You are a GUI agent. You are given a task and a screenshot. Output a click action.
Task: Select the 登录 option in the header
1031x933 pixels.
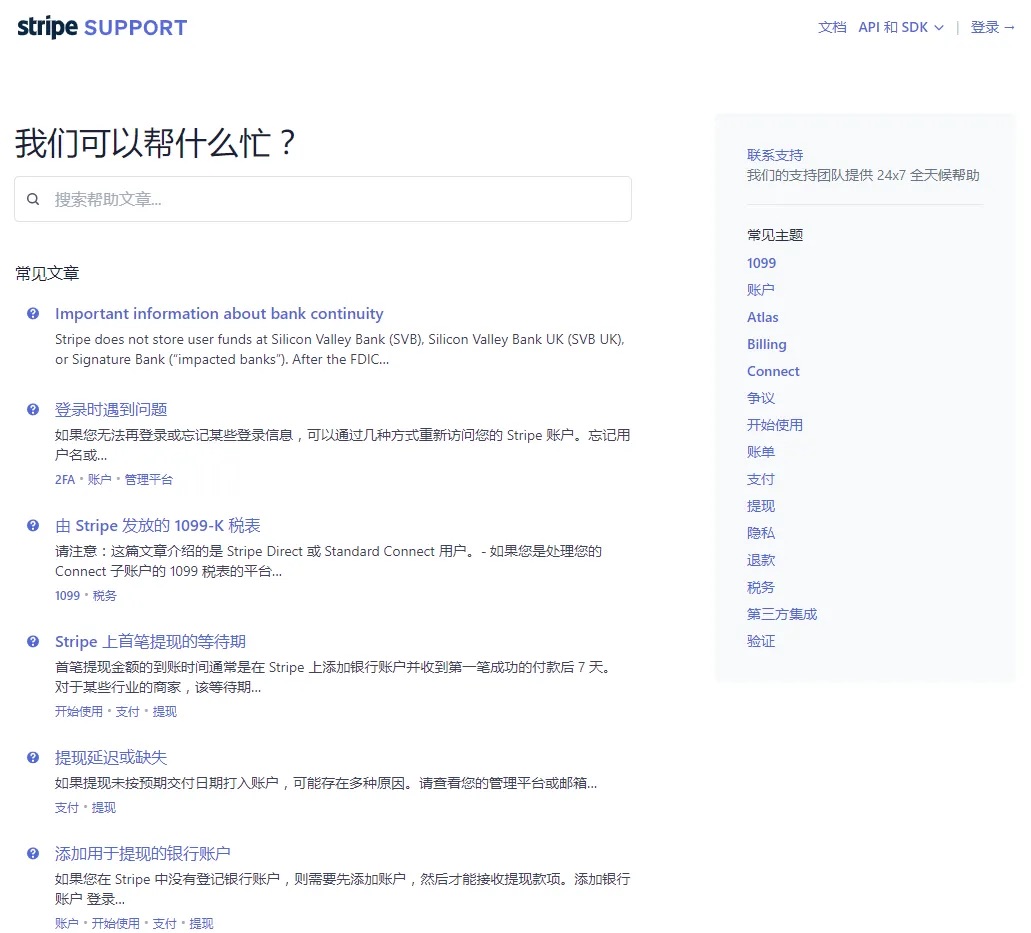click(x=985, y=27)
